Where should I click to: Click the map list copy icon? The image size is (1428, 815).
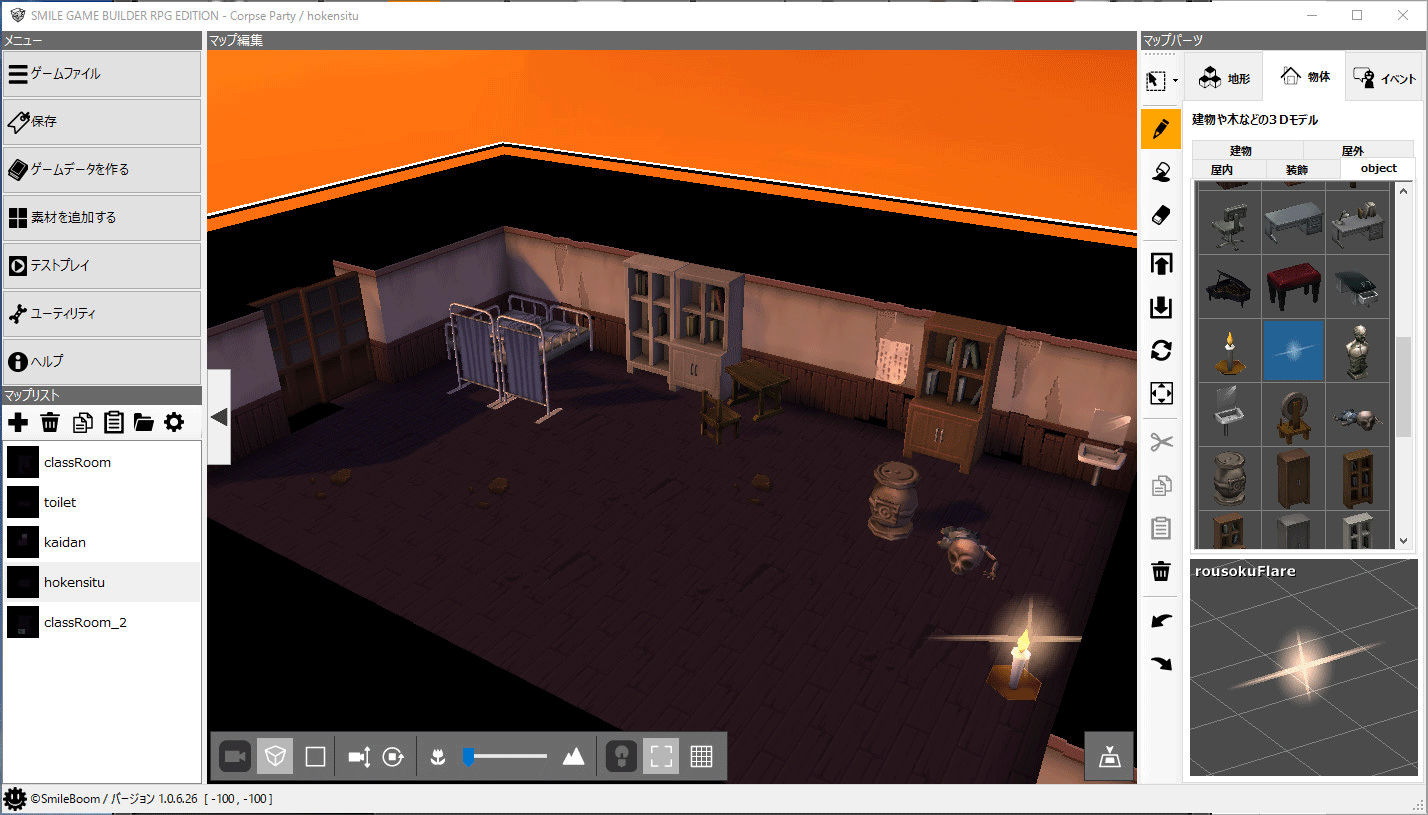click(82, 423)
